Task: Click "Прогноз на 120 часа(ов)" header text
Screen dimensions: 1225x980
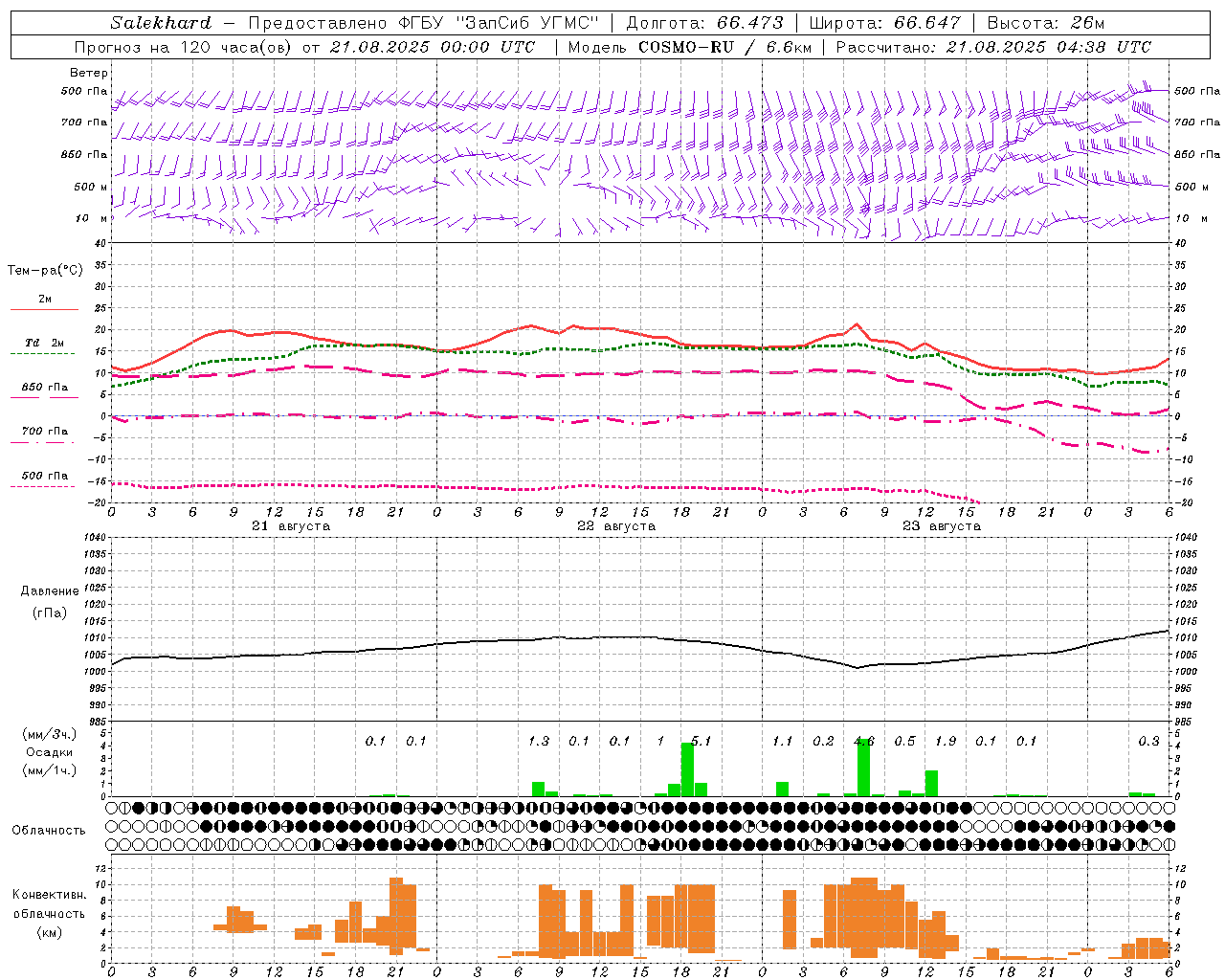Action: 185,47
